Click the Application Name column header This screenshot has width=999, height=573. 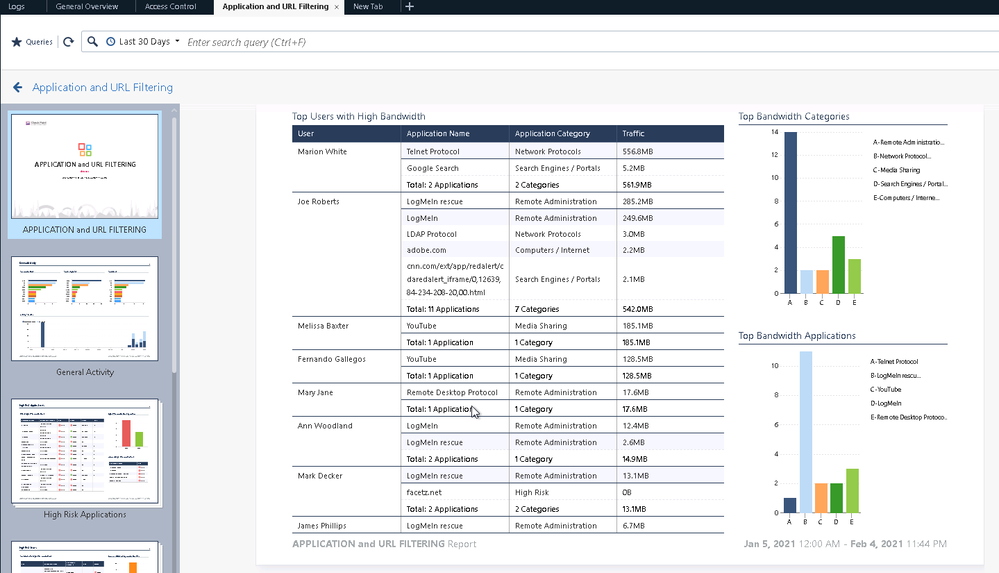[x=454, y=134]
